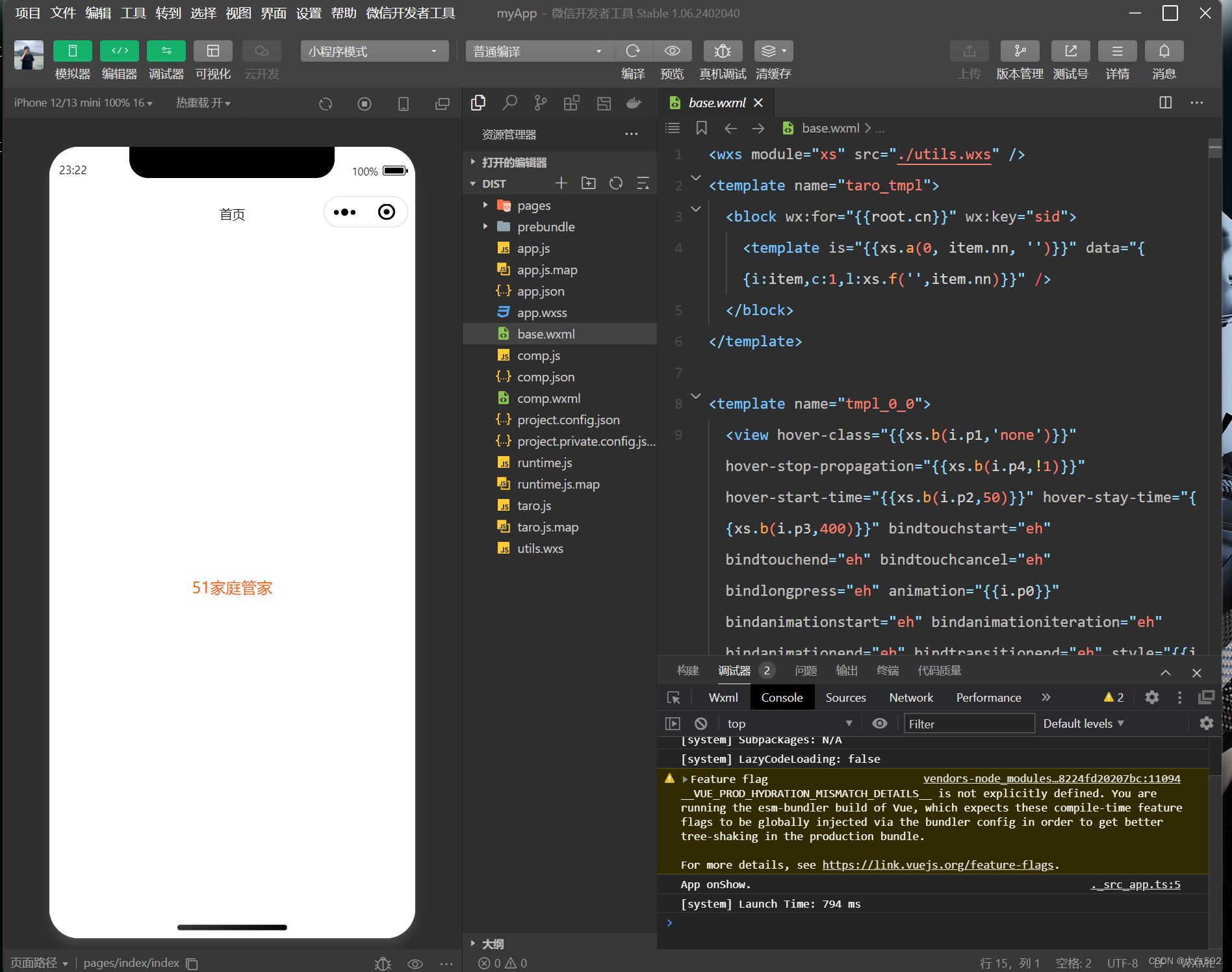Screen dimensions: 1232x972
Task: Show more devtools tabs
Action: [1046, 697]
